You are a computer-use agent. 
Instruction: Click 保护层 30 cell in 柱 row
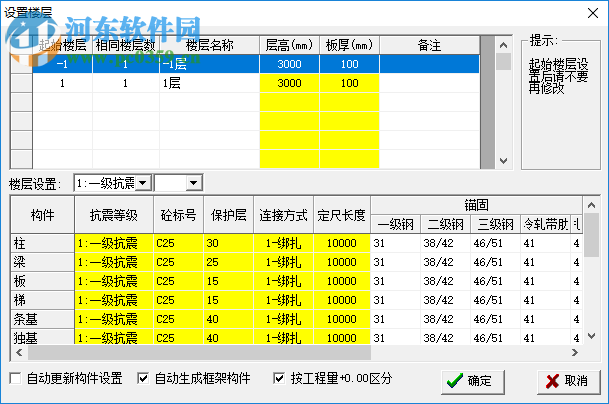point(229,243)
